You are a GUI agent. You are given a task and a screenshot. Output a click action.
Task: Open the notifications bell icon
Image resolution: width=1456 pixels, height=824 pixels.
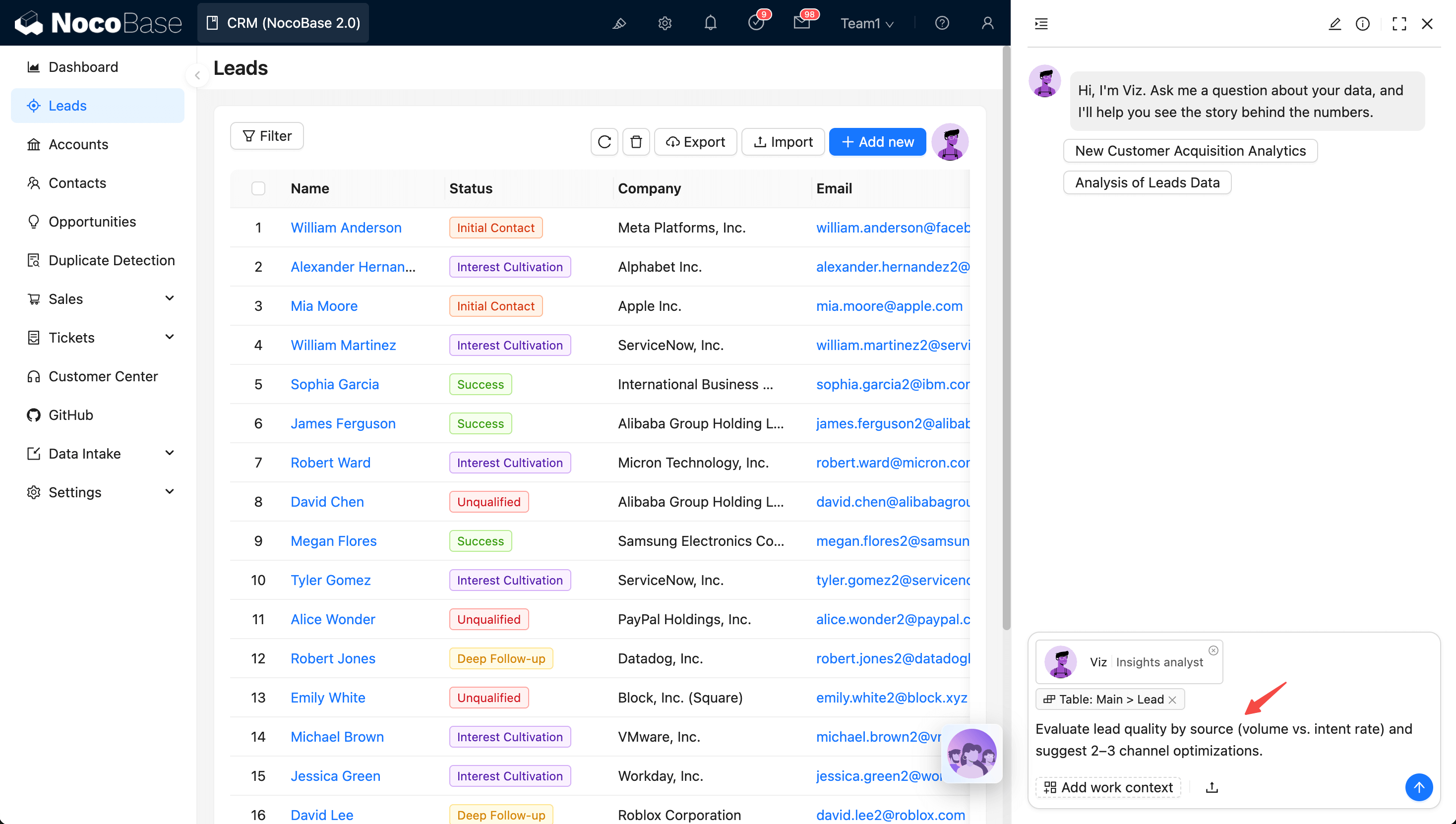(x=711, y=23)
